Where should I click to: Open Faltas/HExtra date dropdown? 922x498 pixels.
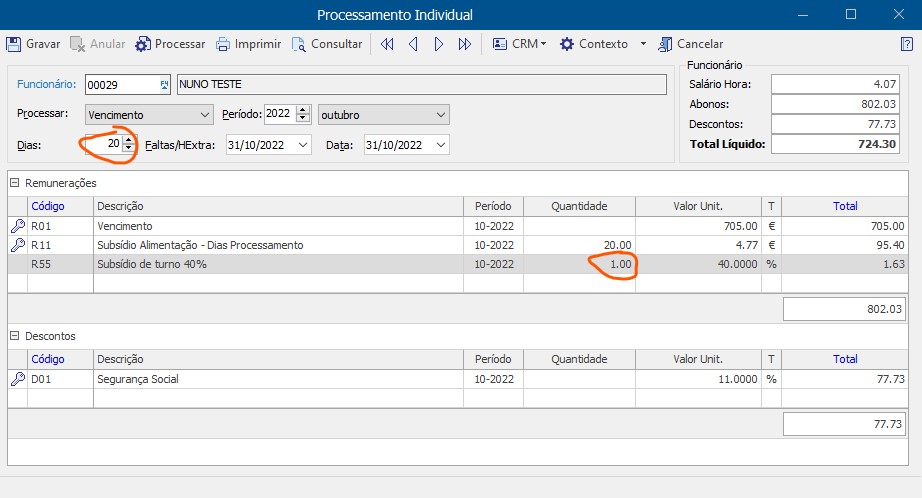(x=302, y=145)
